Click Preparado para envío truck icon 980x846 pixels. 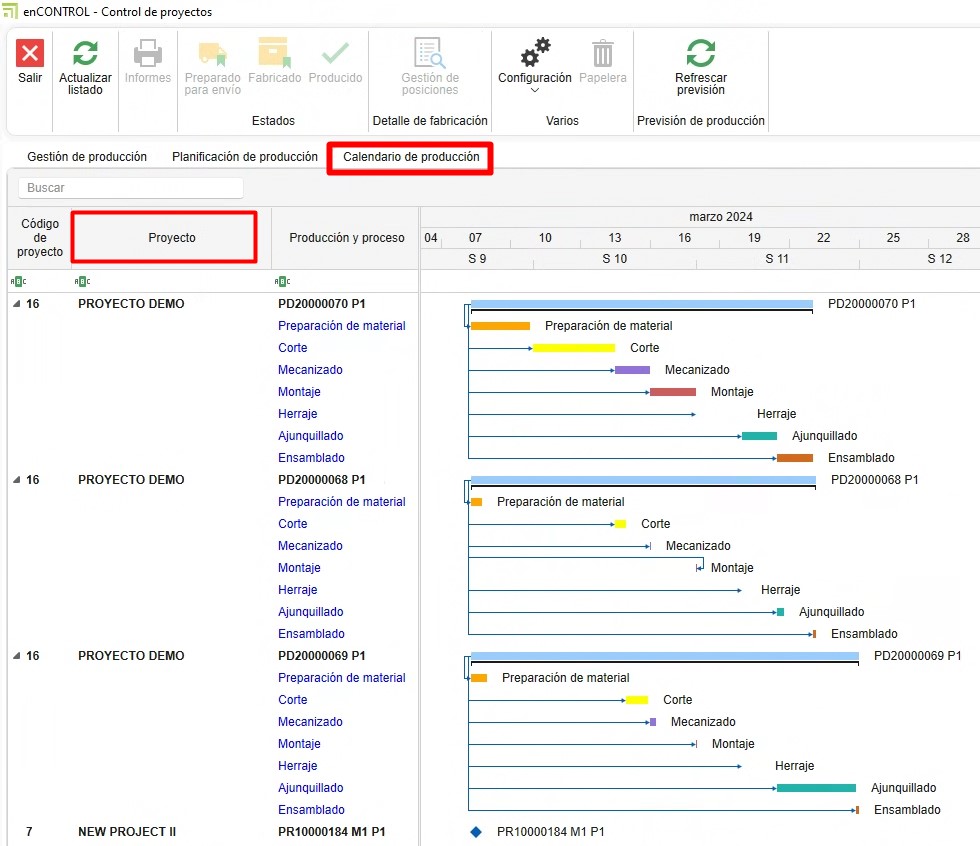coord(212,54)
